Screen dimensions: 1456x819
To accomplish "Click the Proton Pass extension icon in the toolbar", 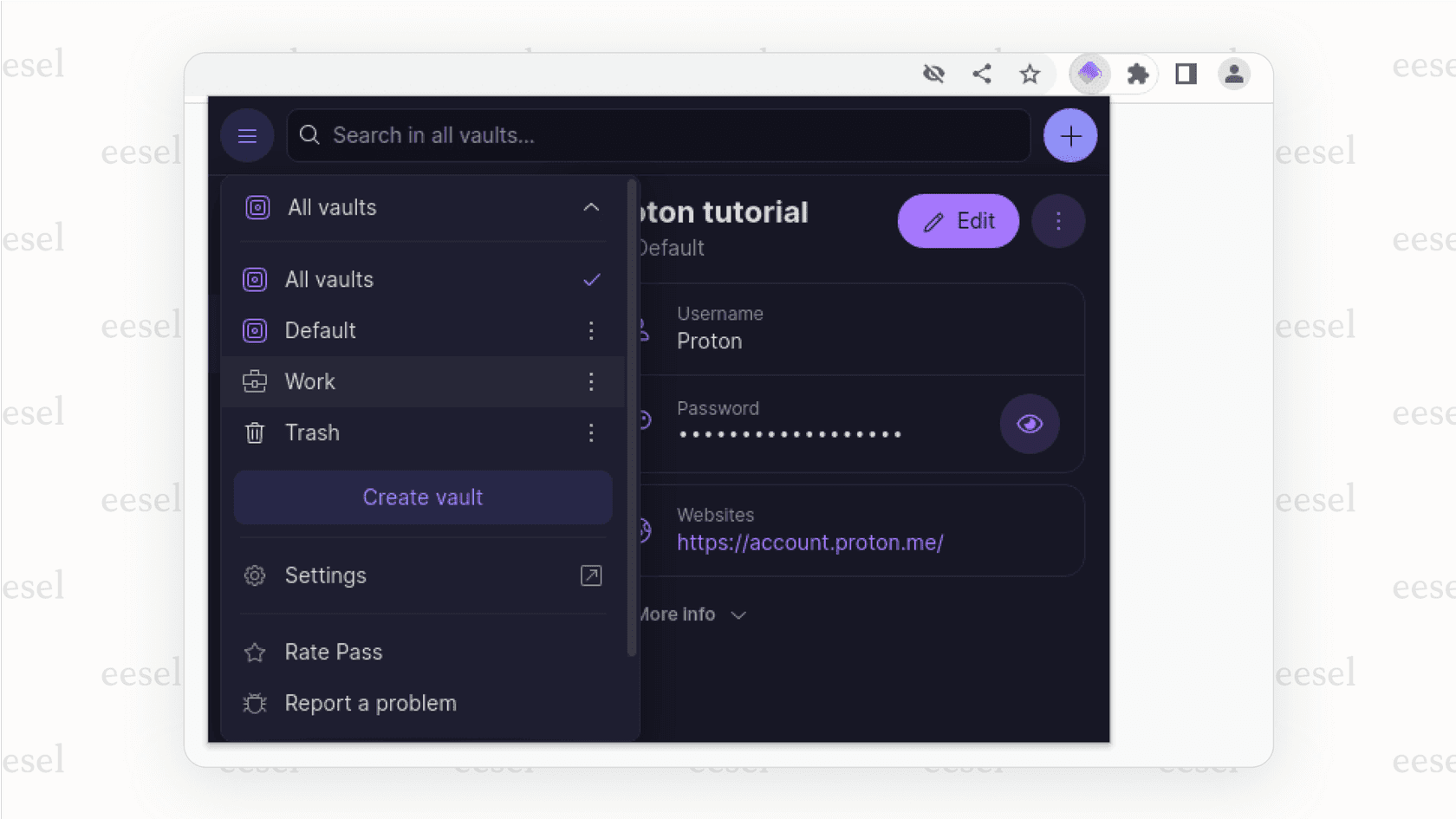I will click(1090, 74).
